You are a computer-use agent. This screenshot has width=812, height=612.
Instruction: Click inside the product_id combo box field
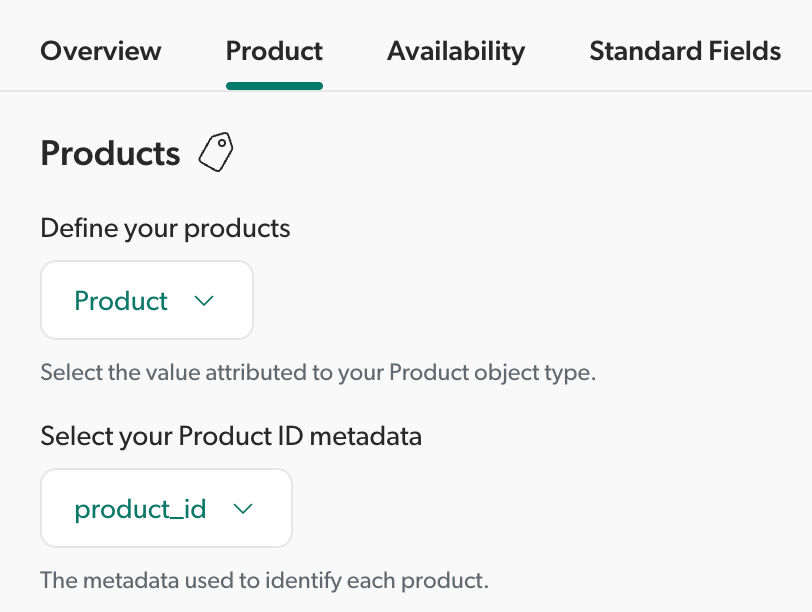pyautogui.click(x=166, y=508)
